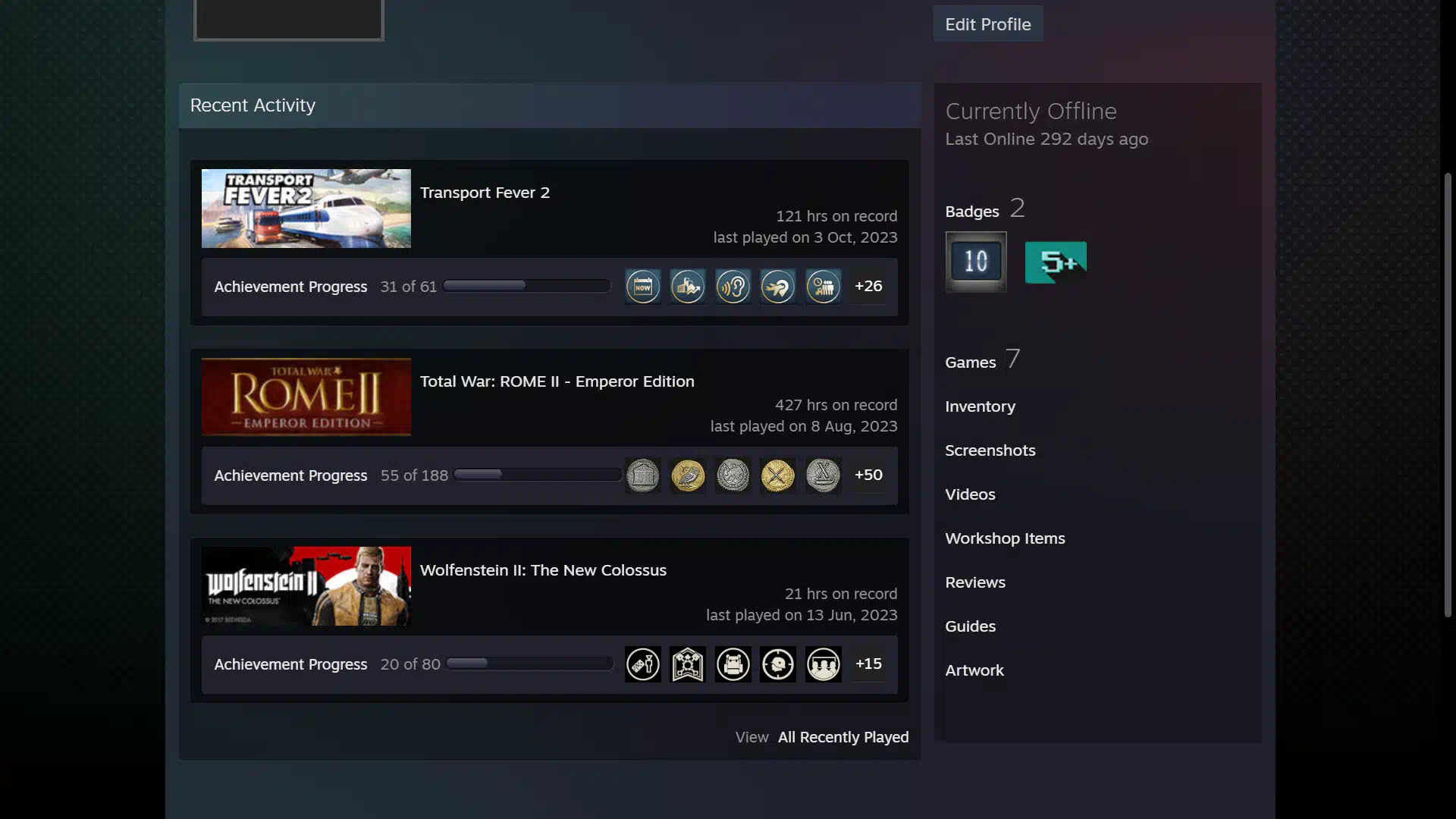Click the crossed-swords gold ROME II achievement
The height and width of the screenshot is (819, 1456).
778,475
